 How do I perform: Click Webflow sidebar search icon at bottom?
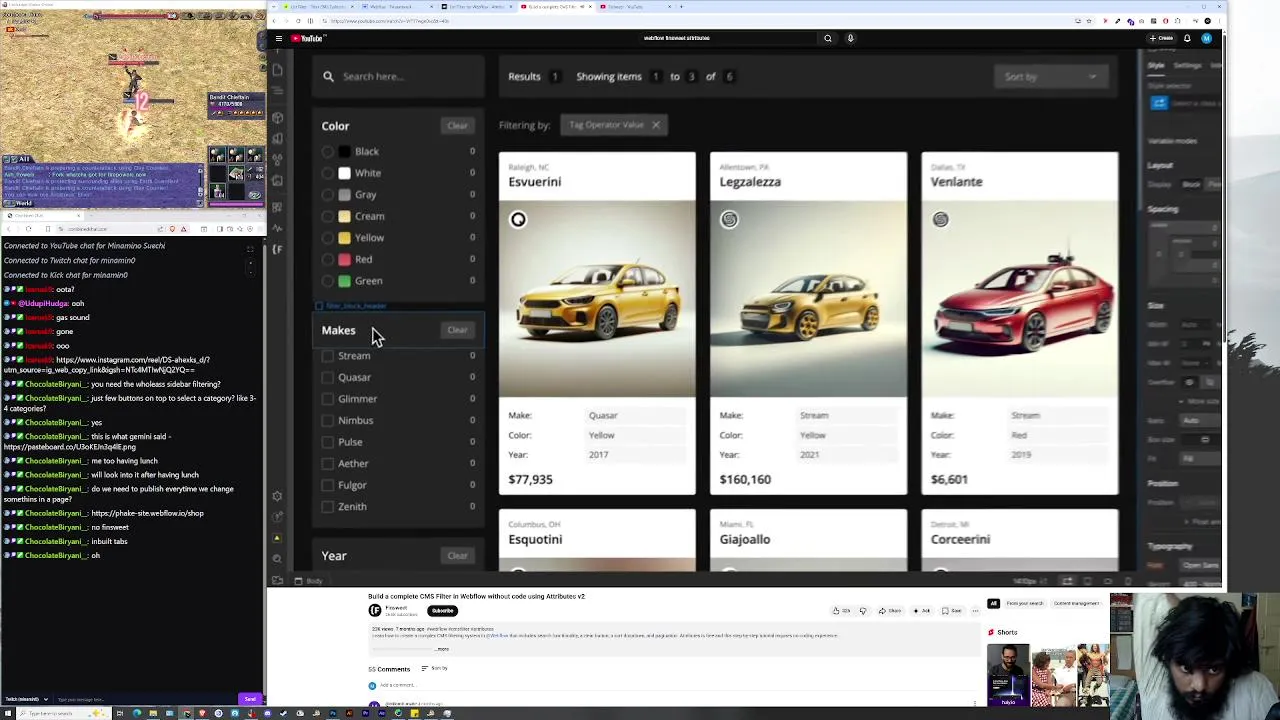277,559
